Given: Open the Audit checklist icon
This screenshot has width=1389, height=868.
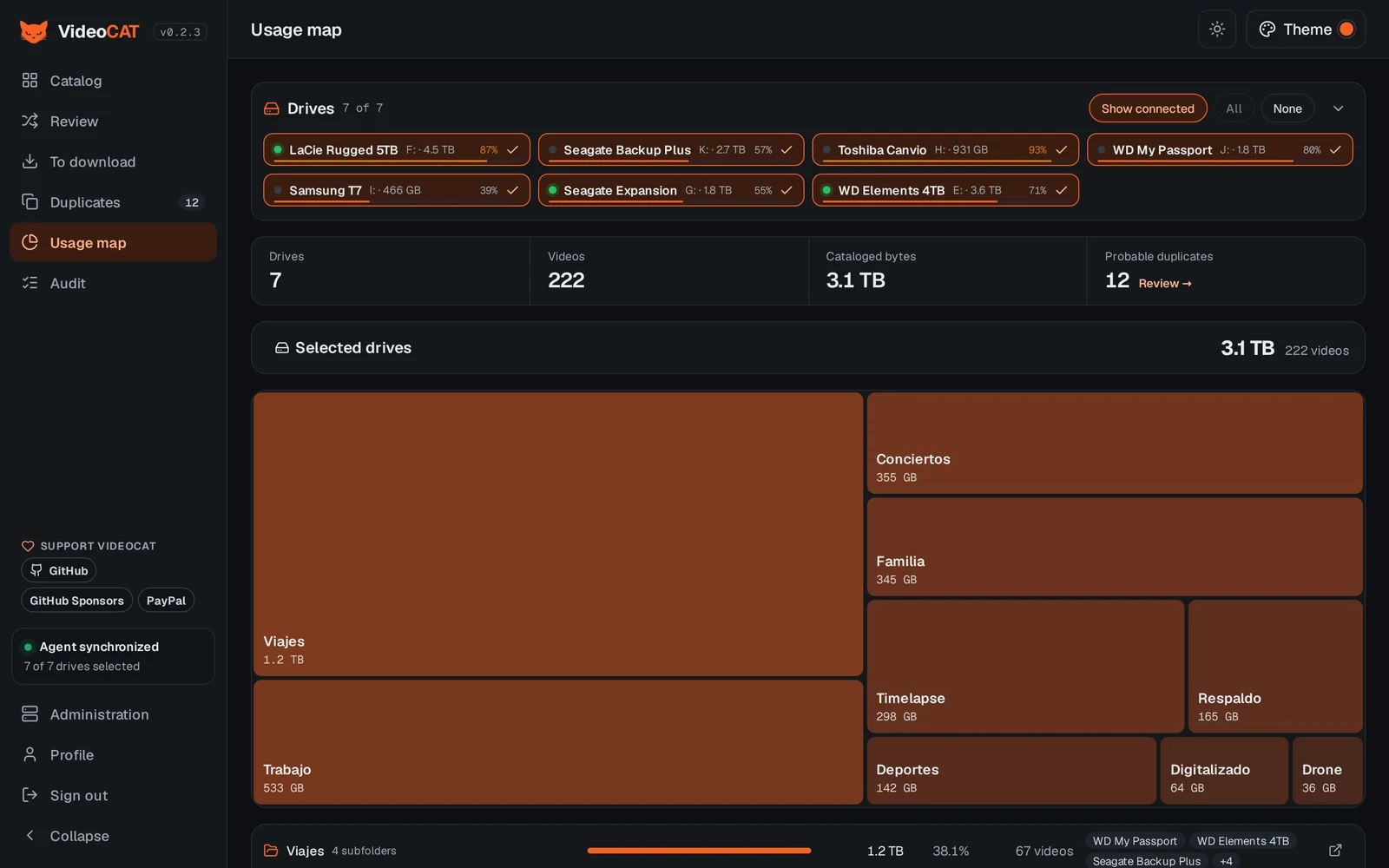Looking at the screenshot, I should (30, 283).
